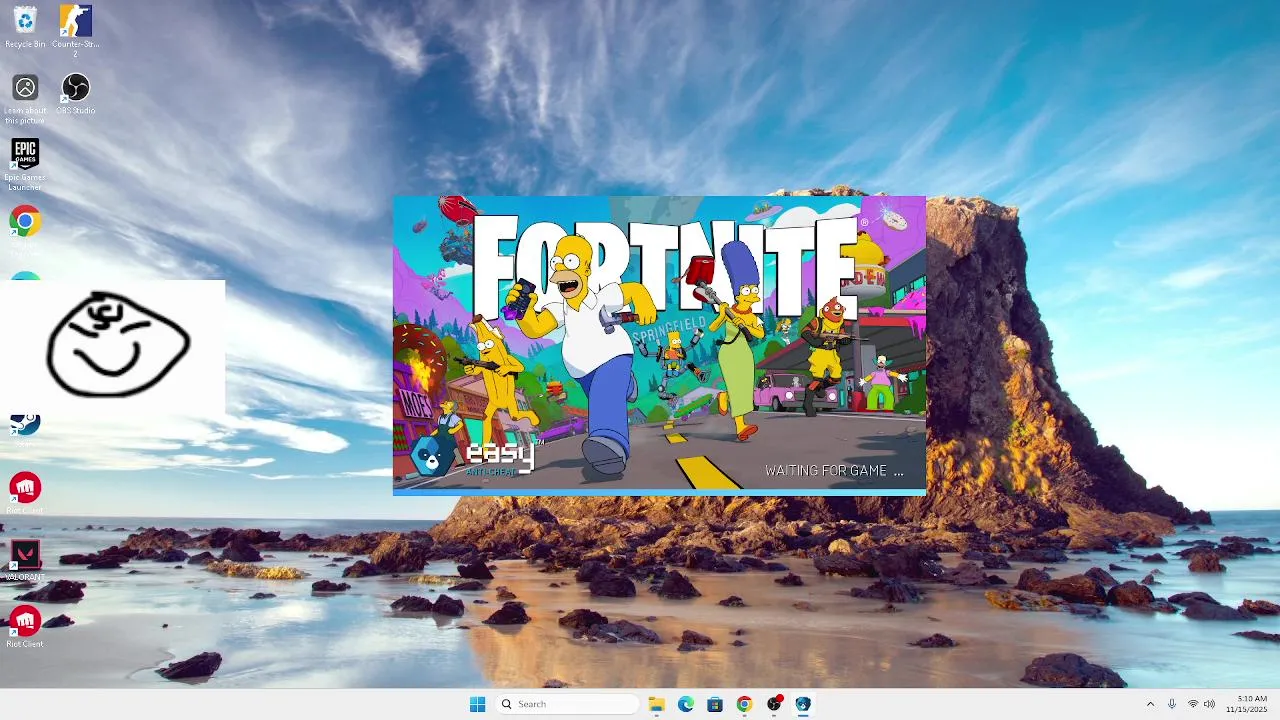Launch Counter-Strike 2 from the desktop
This screenshot has width=1280, height=720.
pos(75,30)
